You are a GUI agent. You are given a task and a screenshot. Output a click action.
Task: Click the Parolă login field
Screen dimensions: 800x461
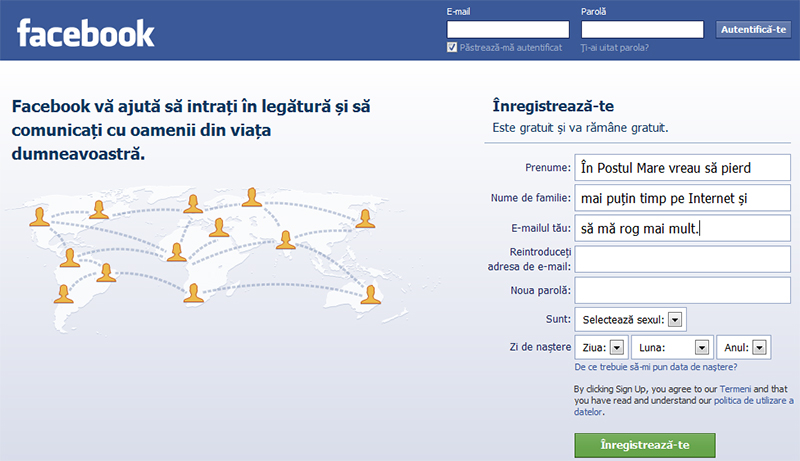642,30
